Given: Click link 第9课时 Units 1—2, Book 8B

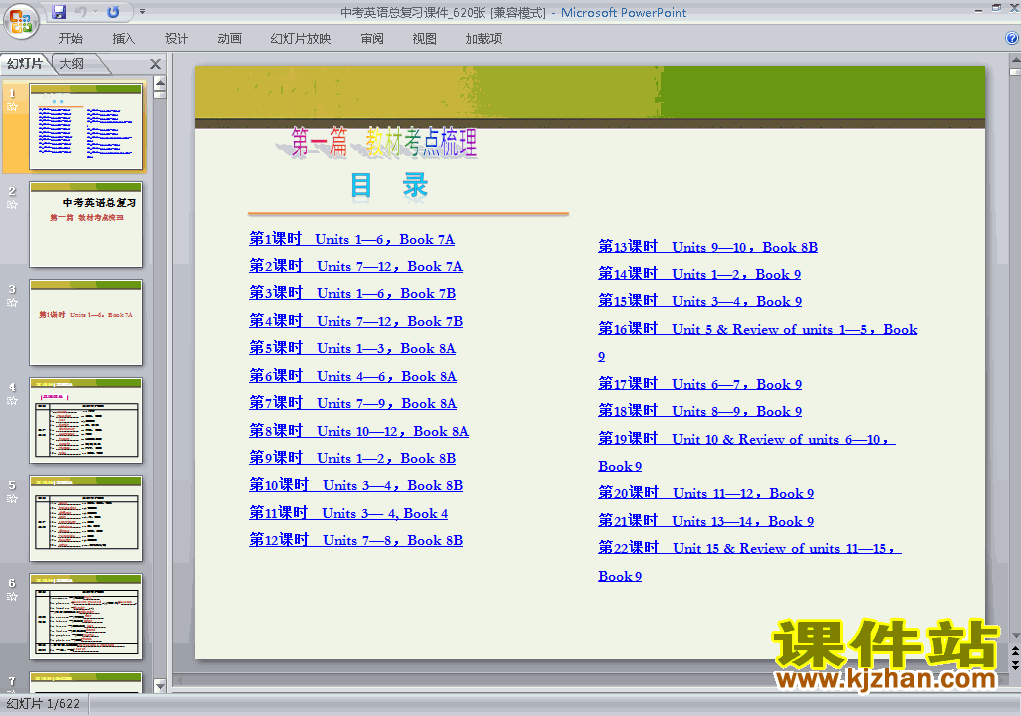Looking at the screenshot, I should pyautogui.click(x=352, y=458).
